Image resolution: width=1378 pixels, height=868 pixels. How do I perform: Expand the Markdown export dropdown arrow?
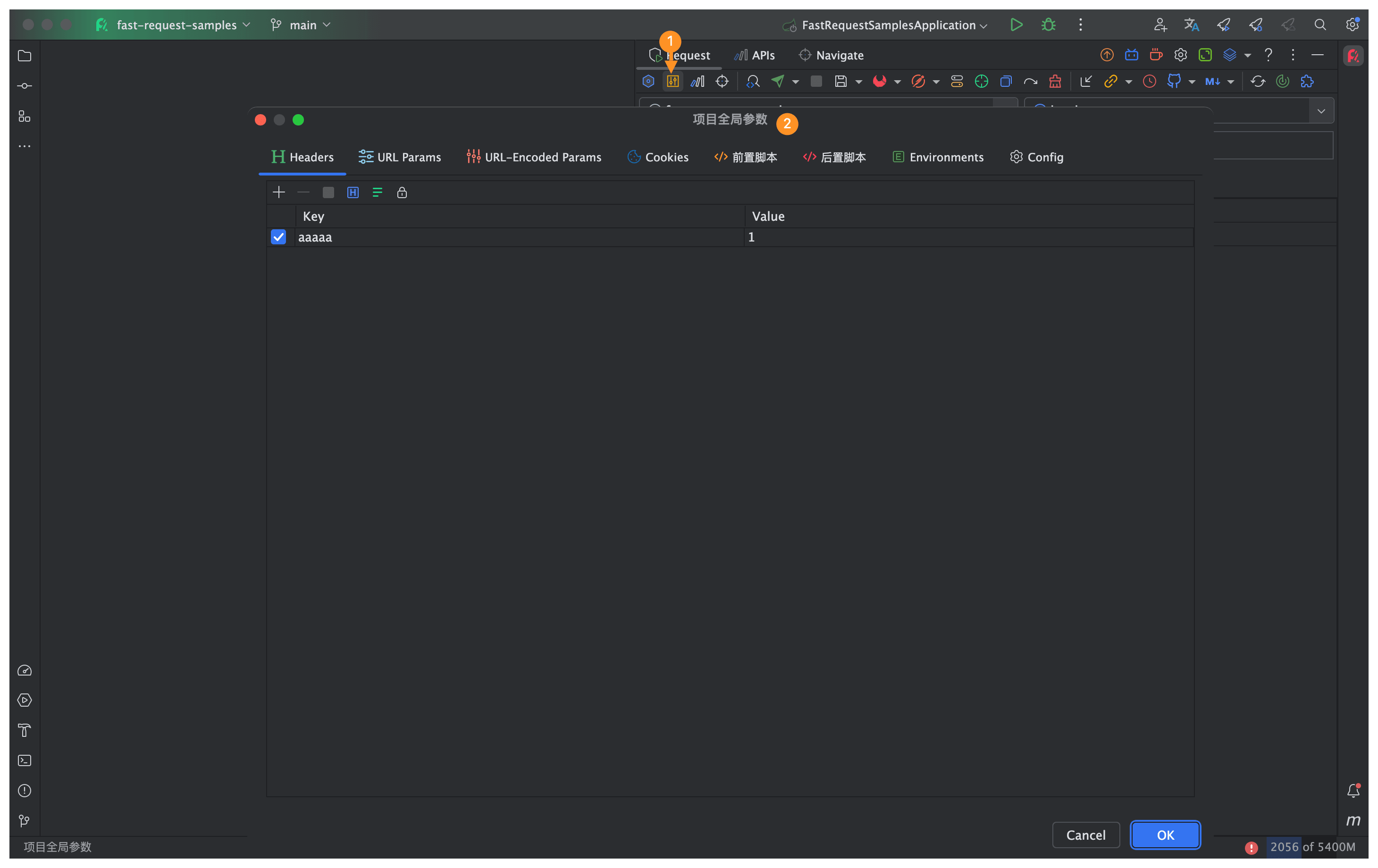pyautogui.click(x=1231, y=82)
